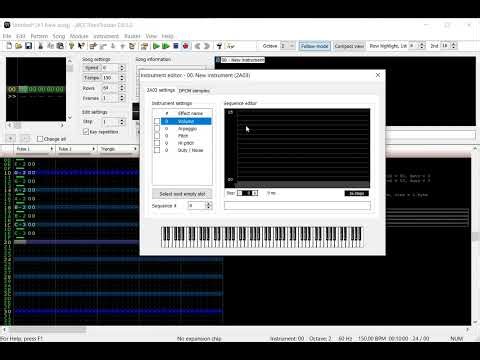The width and height of the screenshot is (480, 360).
Task: Select the Arpeggio row in effect list
Action: click(186, 128)
